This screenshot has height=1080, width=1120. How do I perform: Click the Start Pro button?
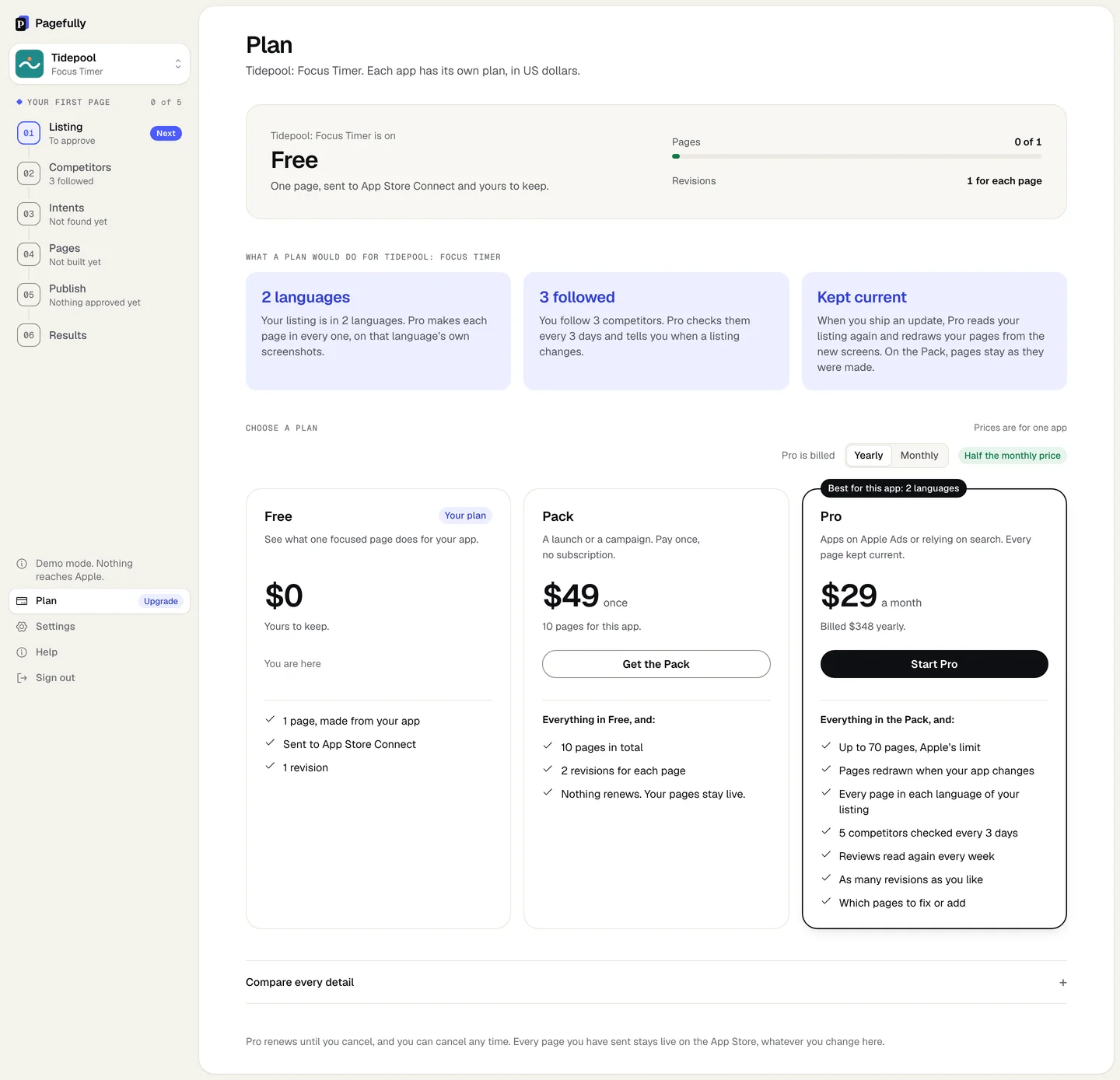tap(934, 664)
